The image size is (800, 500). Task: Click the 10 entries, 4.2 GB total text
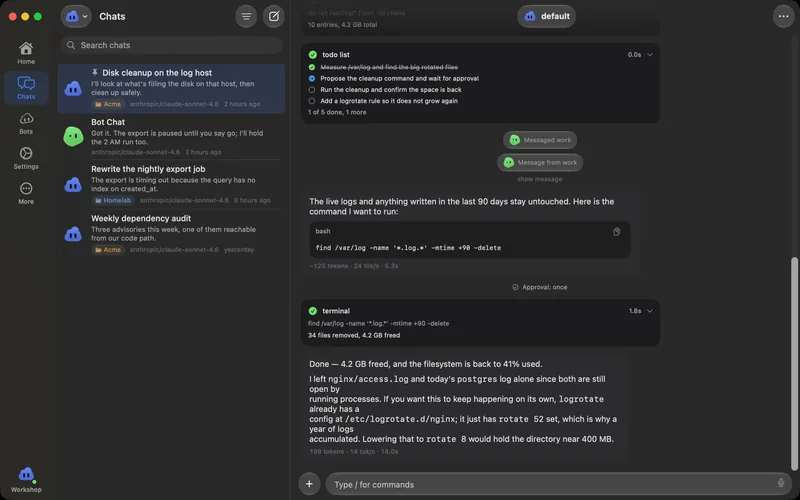(342, 24)
